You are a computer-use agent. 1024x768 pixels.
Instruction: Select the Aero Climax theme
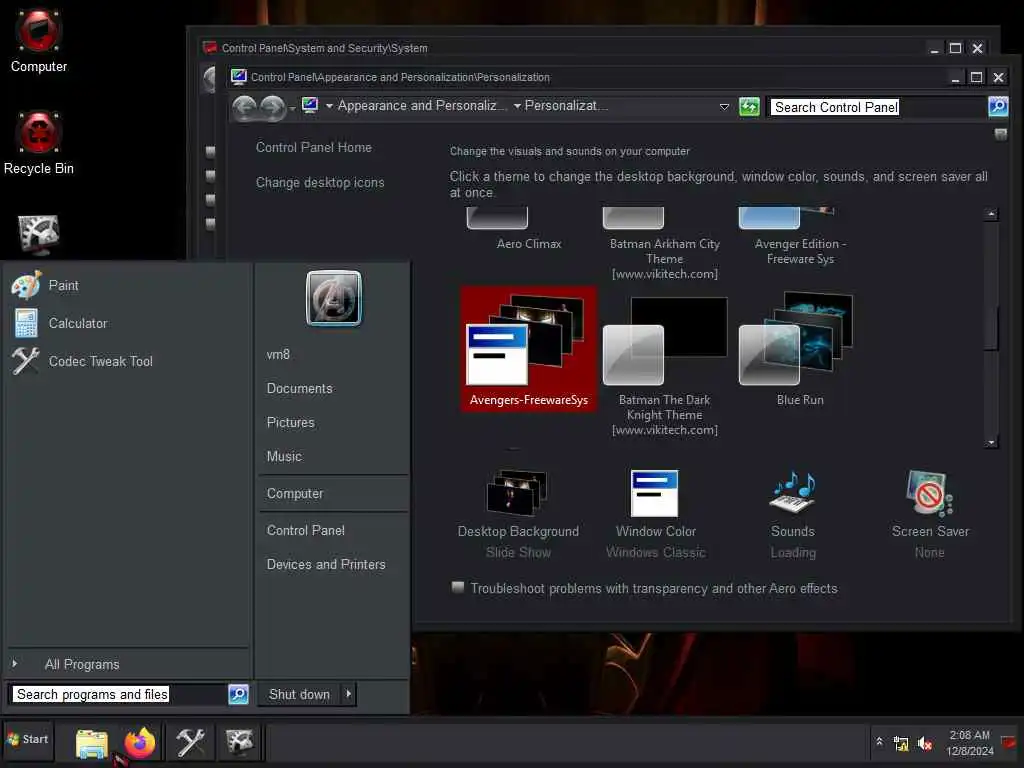pyautogui.click(x=529, y=229)
